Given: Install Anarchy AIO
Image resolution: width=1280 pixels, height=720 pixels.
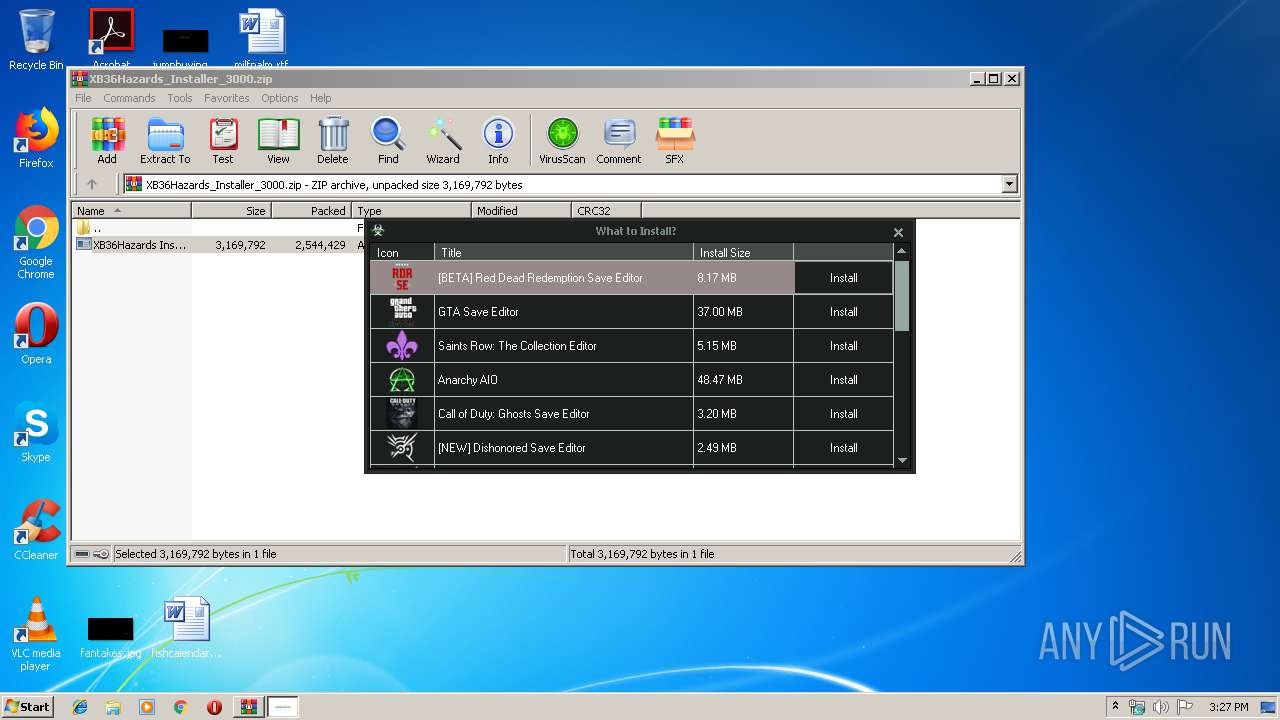Looking at the screenshot, I should click(844, 380).
